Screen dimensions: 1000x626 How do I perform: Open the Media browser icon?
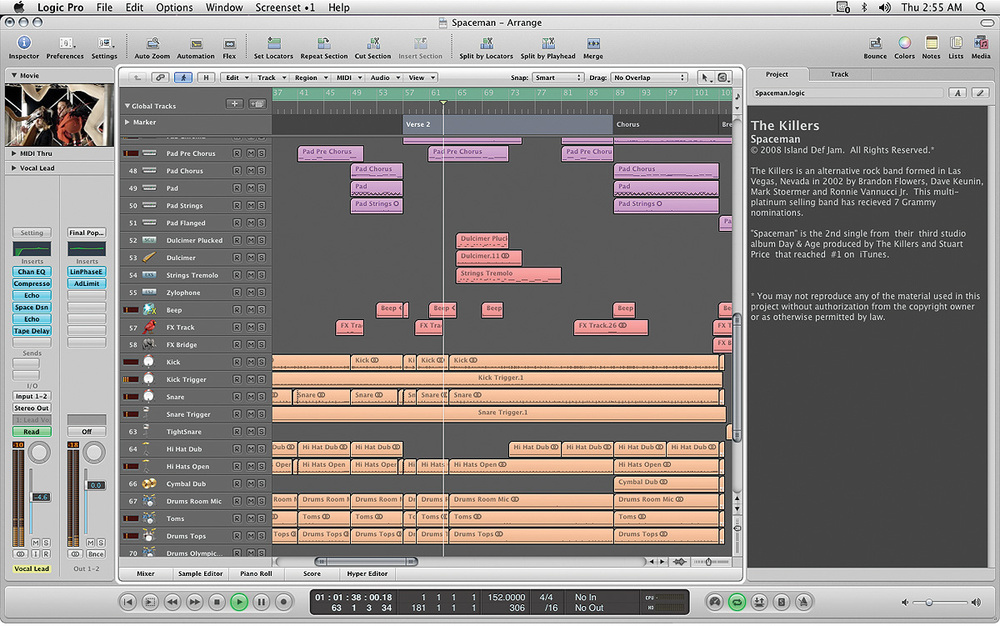coord(980,44)
